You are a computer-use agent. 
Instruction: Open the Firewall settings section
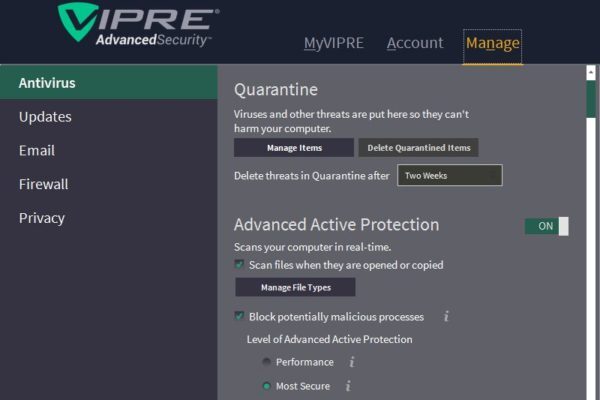pos(109,184)
